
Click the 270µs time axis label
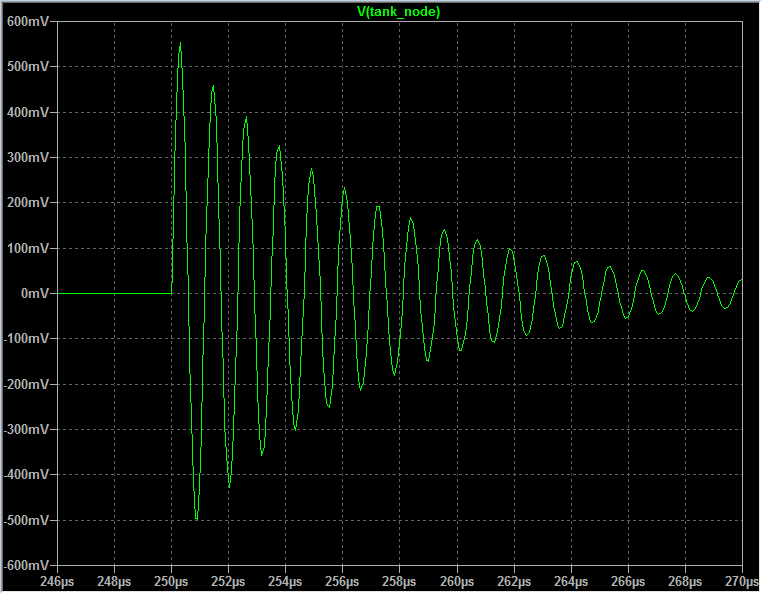[x=742, y=581]
